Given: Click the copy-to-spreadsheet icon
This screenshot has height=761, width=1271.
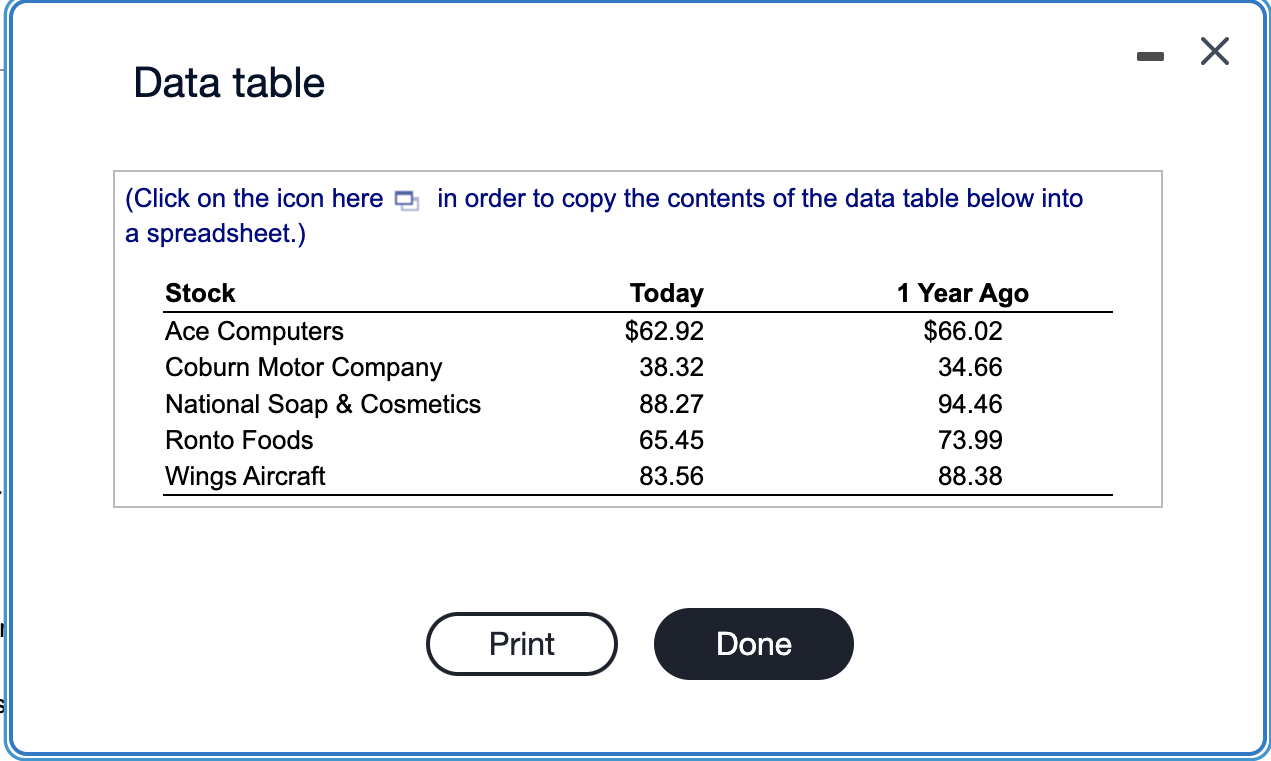Looking at the screenshot, I should click(404, 200).
